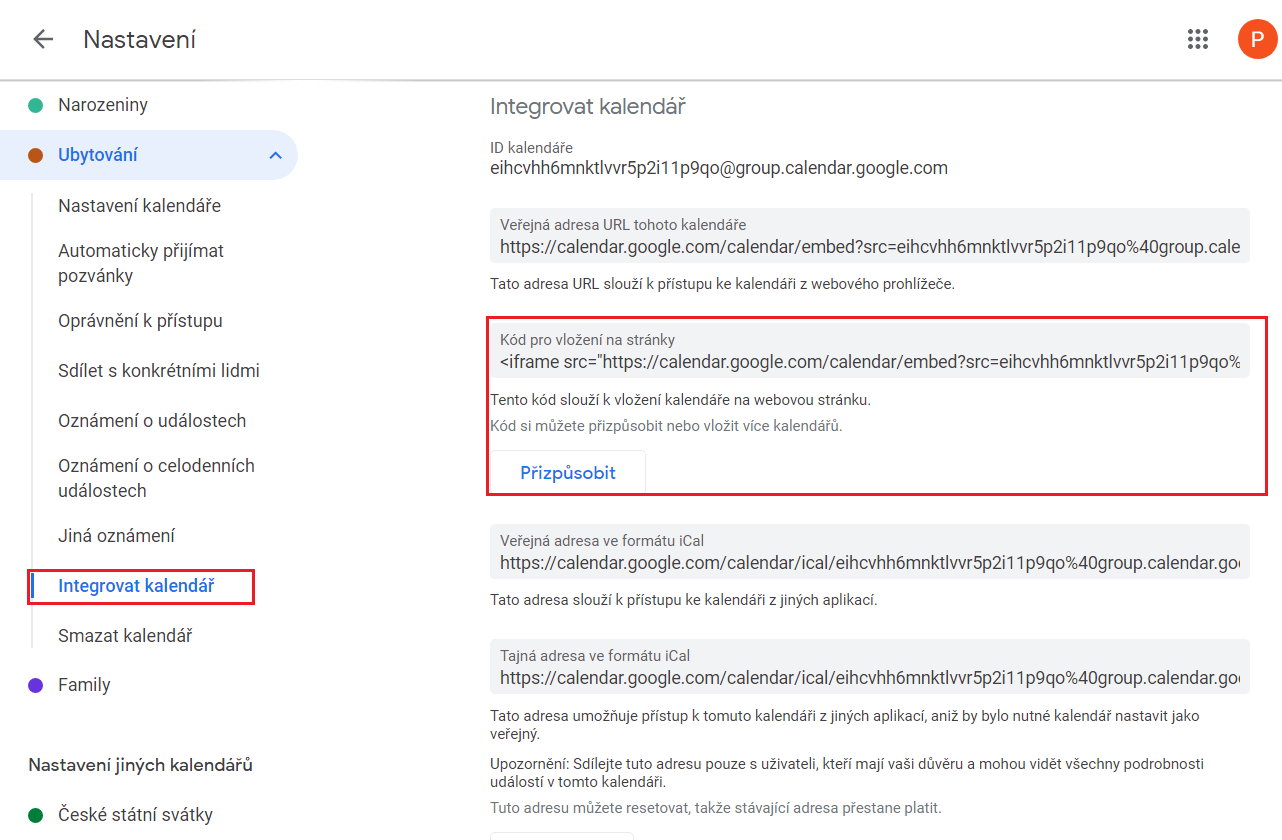This screenshot has width=1282, height=840.
Task: Click the back arrow next to Nastavení
Action: coord(43,39)
